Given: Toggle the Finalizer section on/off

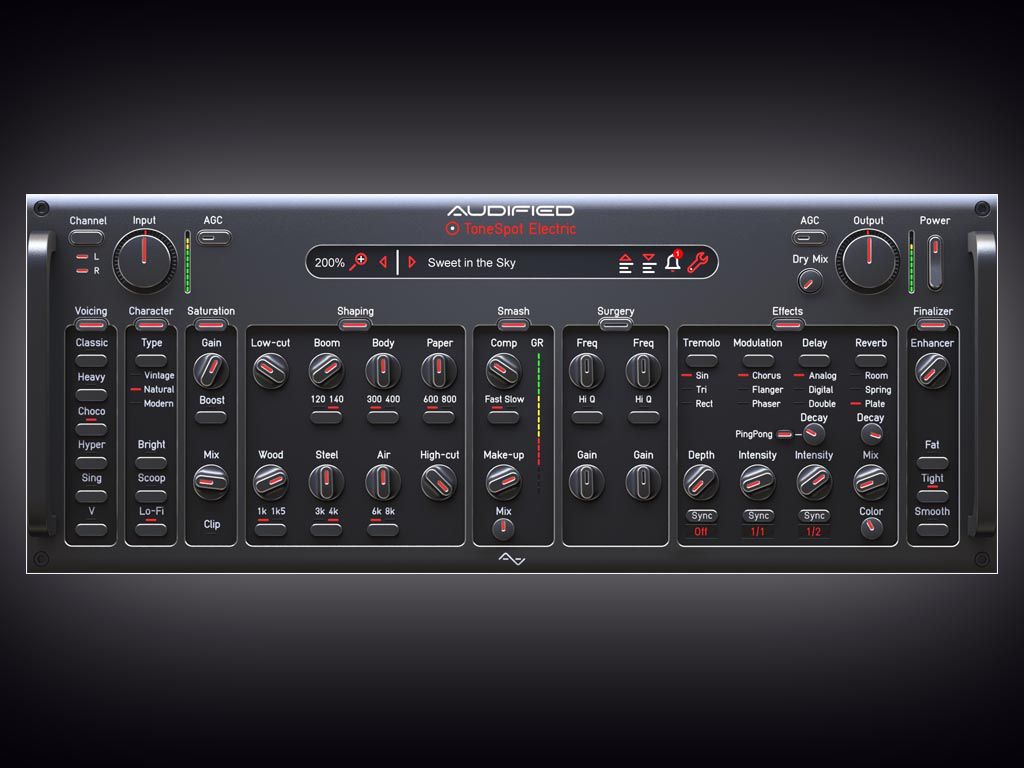Looking at the screenshot, I should tap(933, 325).
